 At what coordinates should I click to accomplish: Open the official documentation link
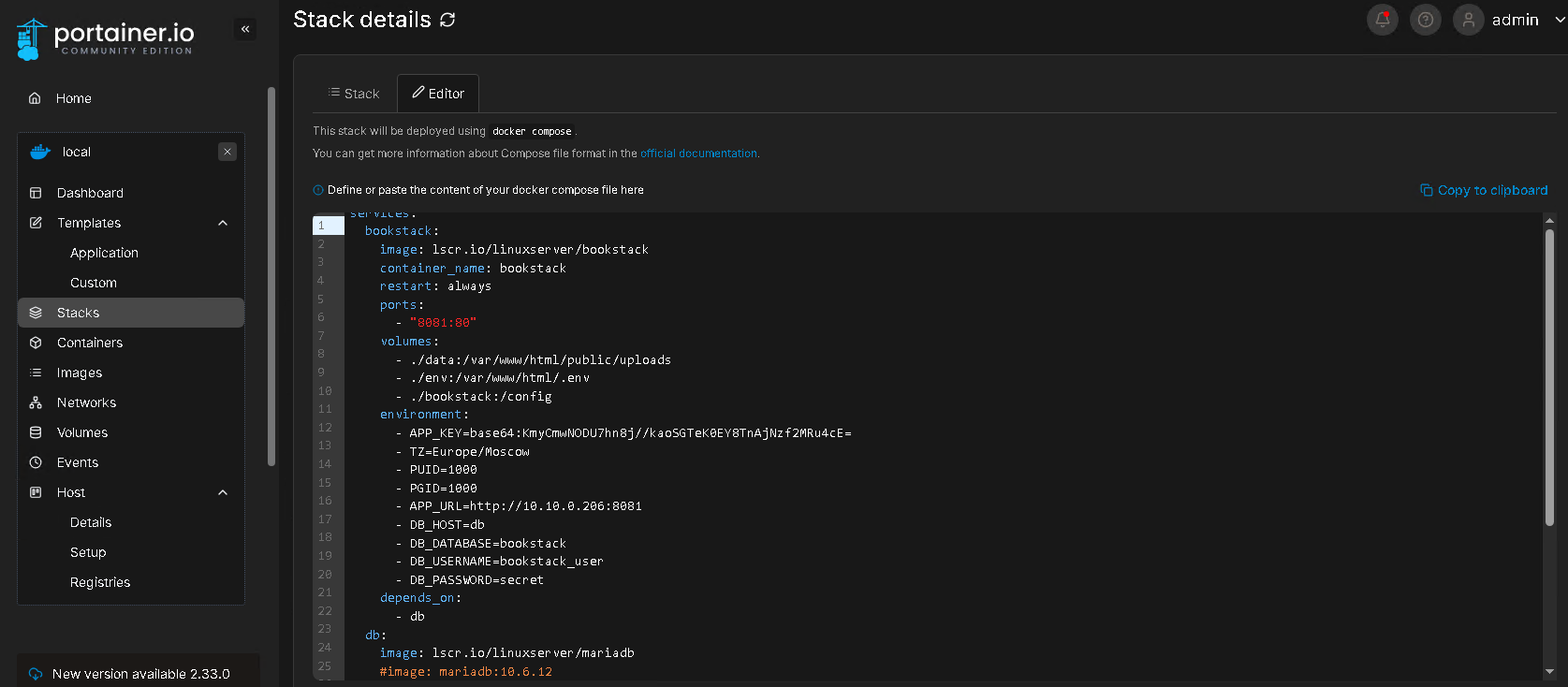(x=698, y=153)
